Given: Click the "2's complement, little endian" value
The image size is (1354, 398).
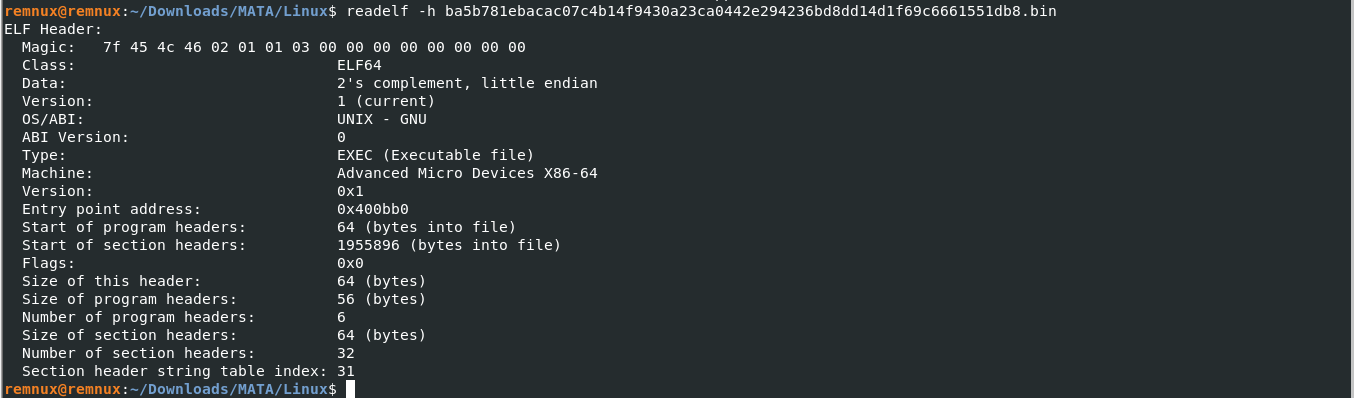Looking at the screenshot, I should point(467,83).
